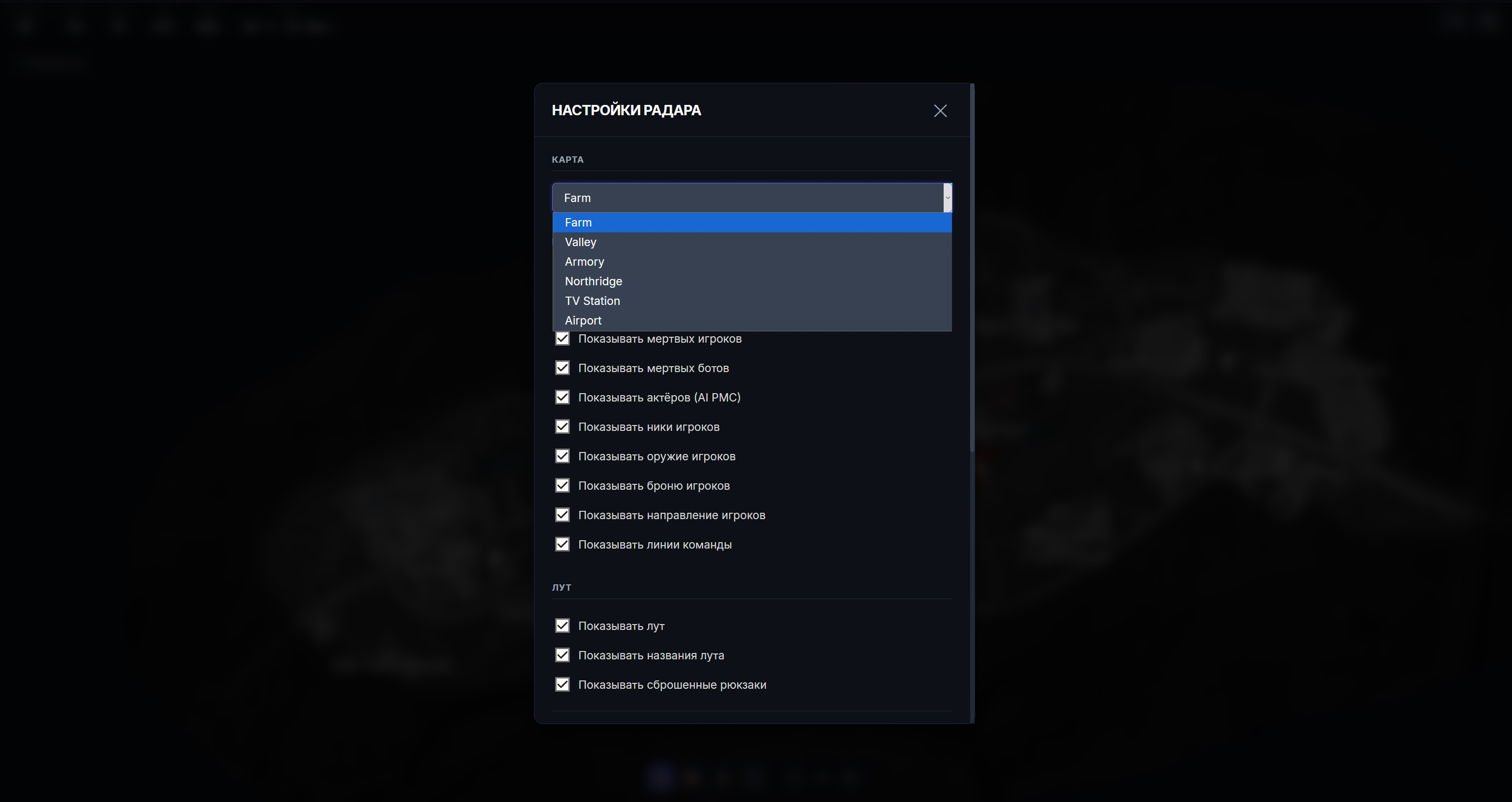Choose Valley from the map list
1512x802 pixels.
[581, 242]
